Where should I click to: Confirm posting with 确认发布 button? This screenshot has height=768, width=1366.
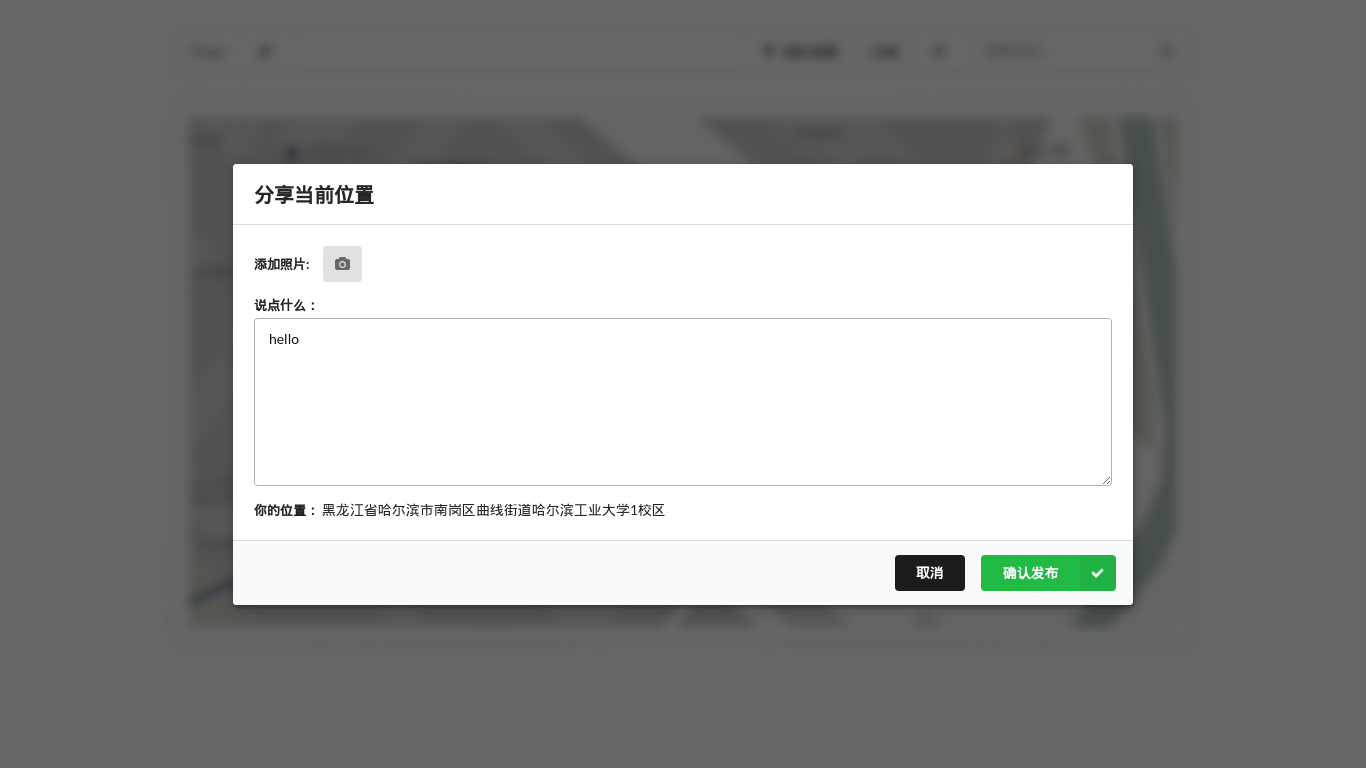click(1048, 573)
